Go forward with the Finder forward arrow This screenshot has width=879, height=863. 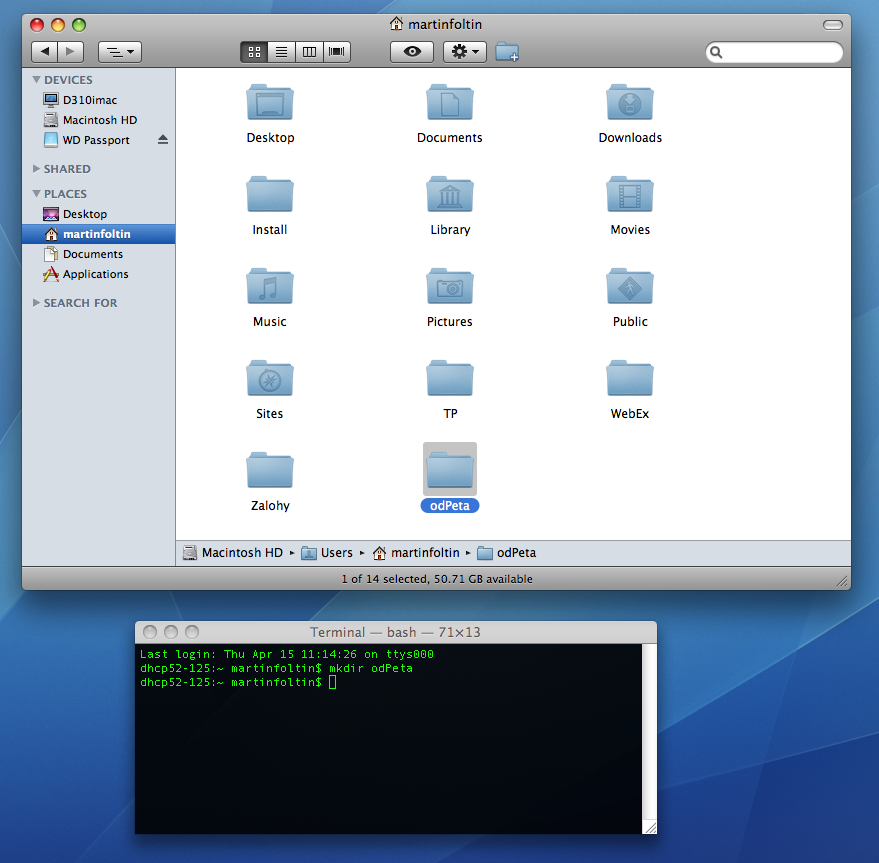[70, 52]
